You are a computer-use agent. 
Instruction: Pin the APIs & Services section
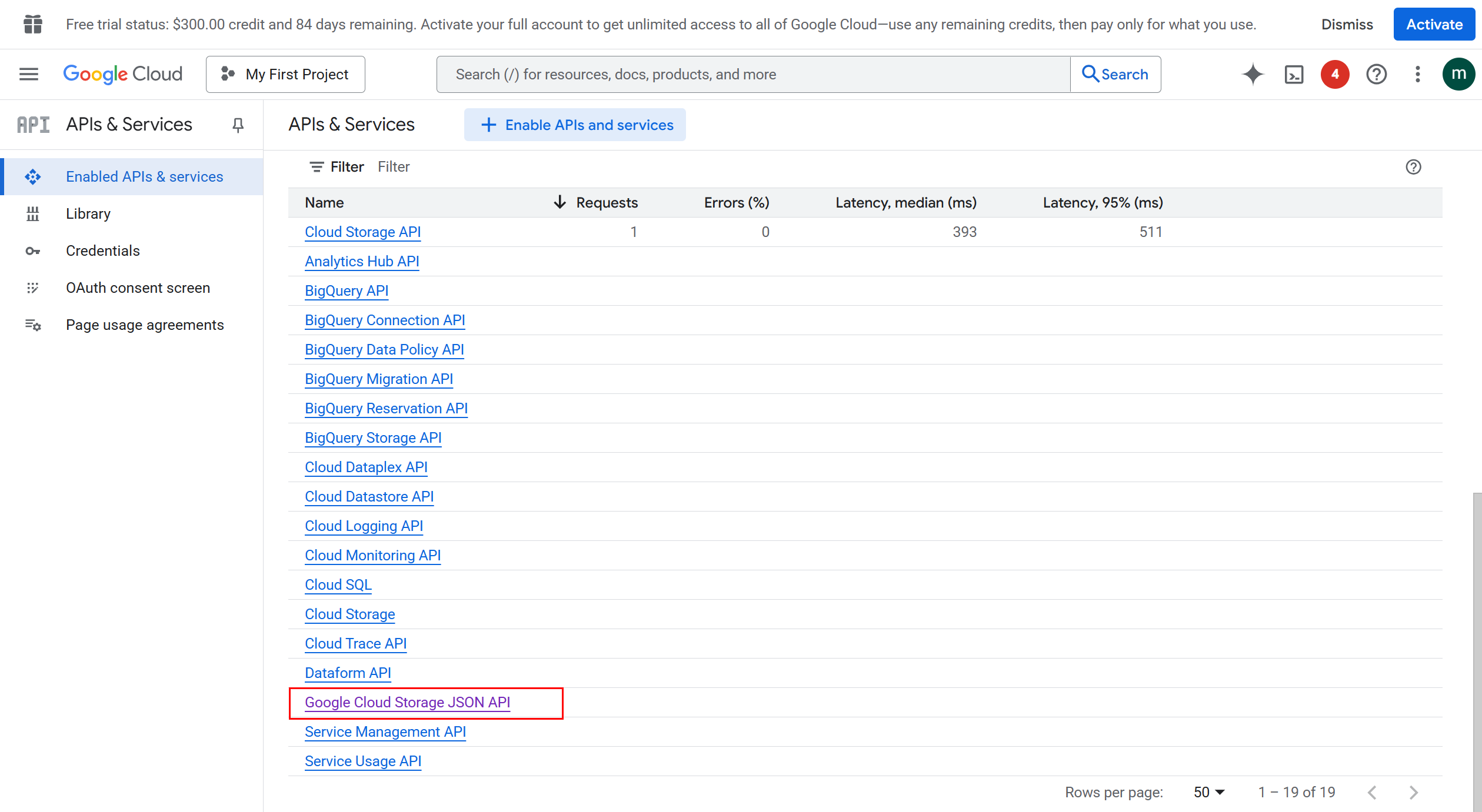click(238, 125)
